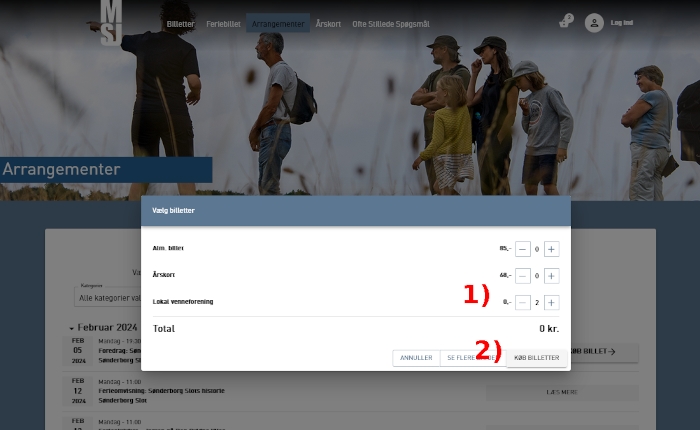
Task: Increase Lokal venneforening ticket count
Action: click(551, 303)
